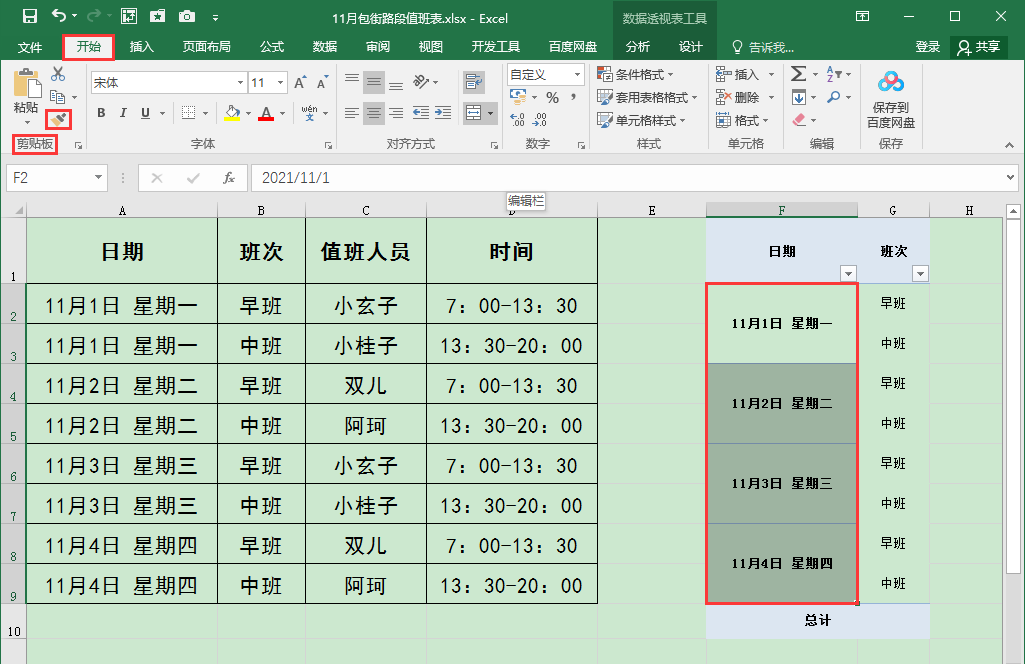Click the formula bar showing 2021/11/1

tap(628, 178)
